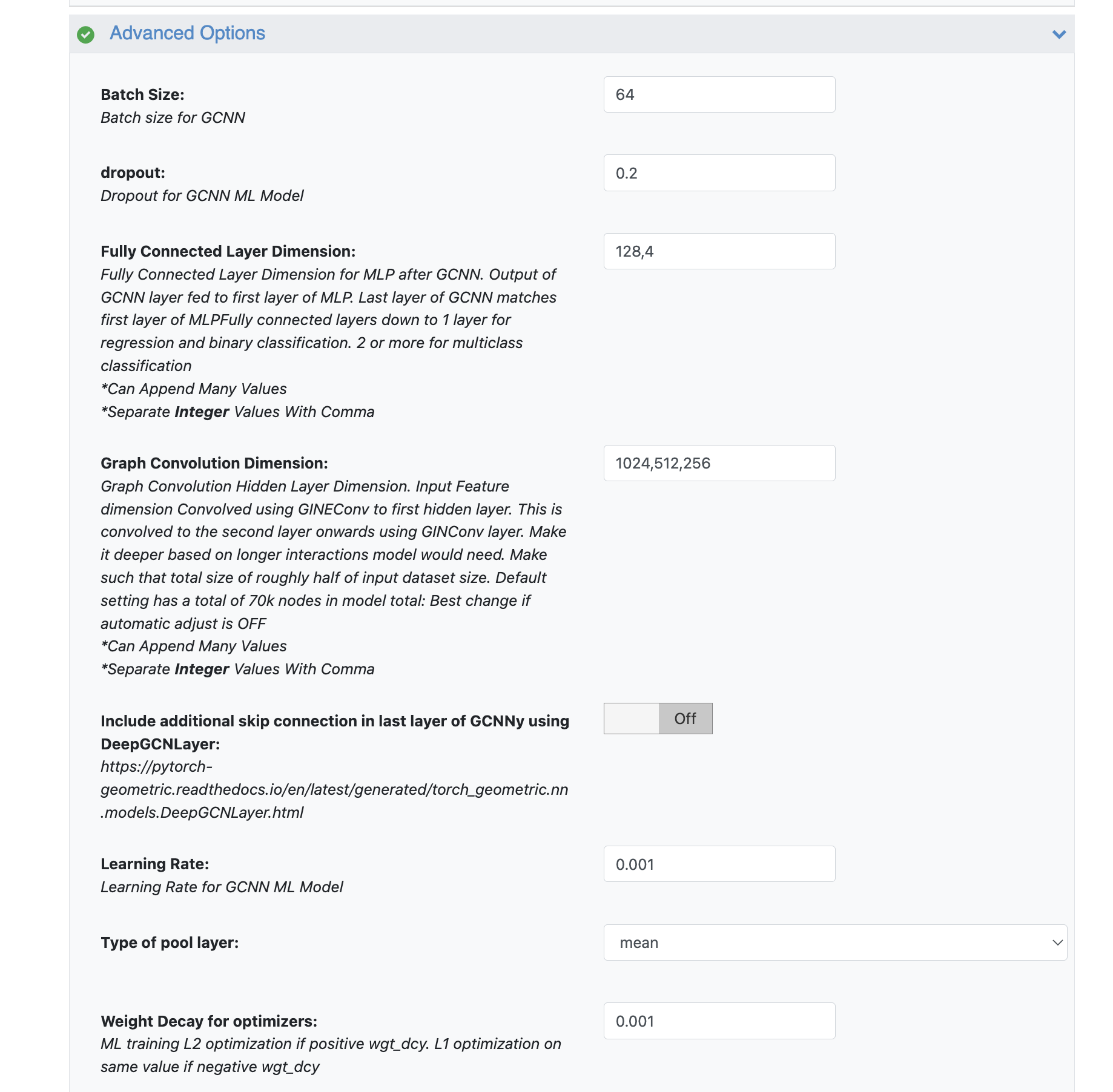Open the Type of pool layer dropdown

(x=834, y=942)
